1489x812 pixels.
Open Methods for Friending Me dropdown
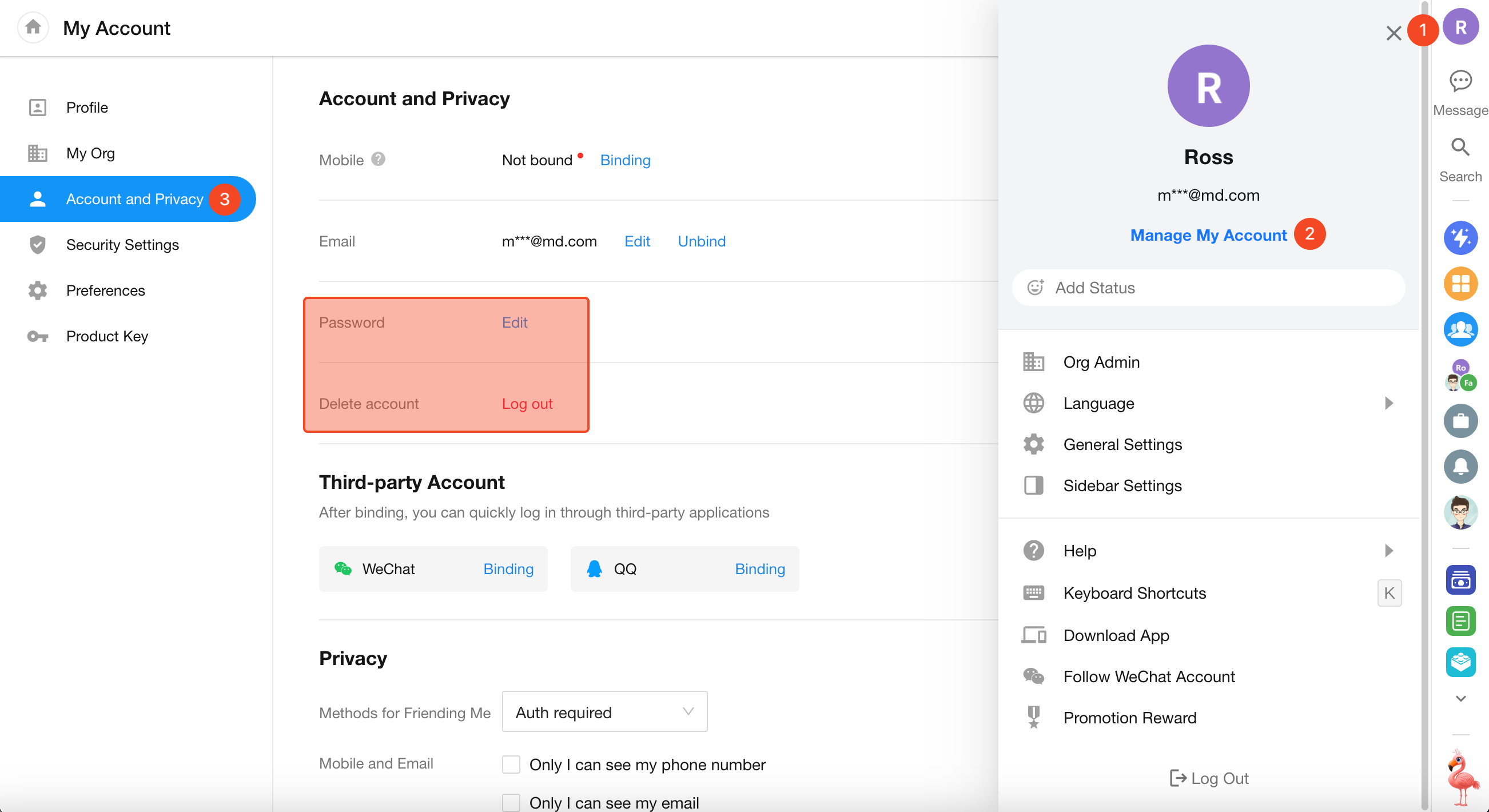click(604, 712)
